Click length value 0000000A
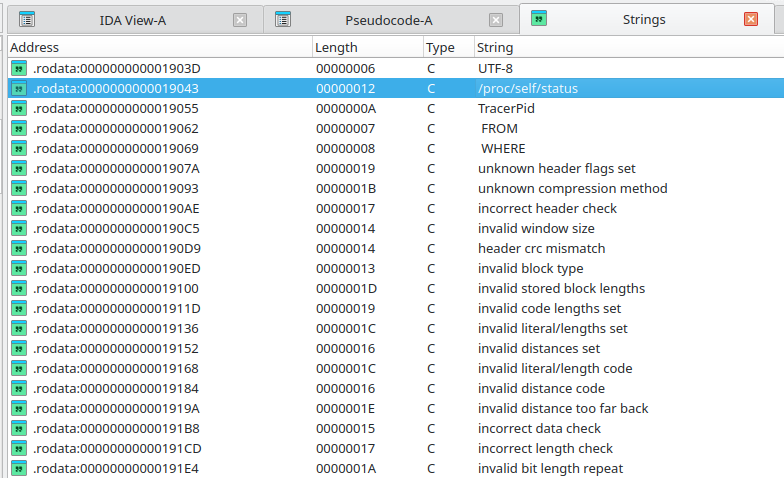 click(346, 108)
